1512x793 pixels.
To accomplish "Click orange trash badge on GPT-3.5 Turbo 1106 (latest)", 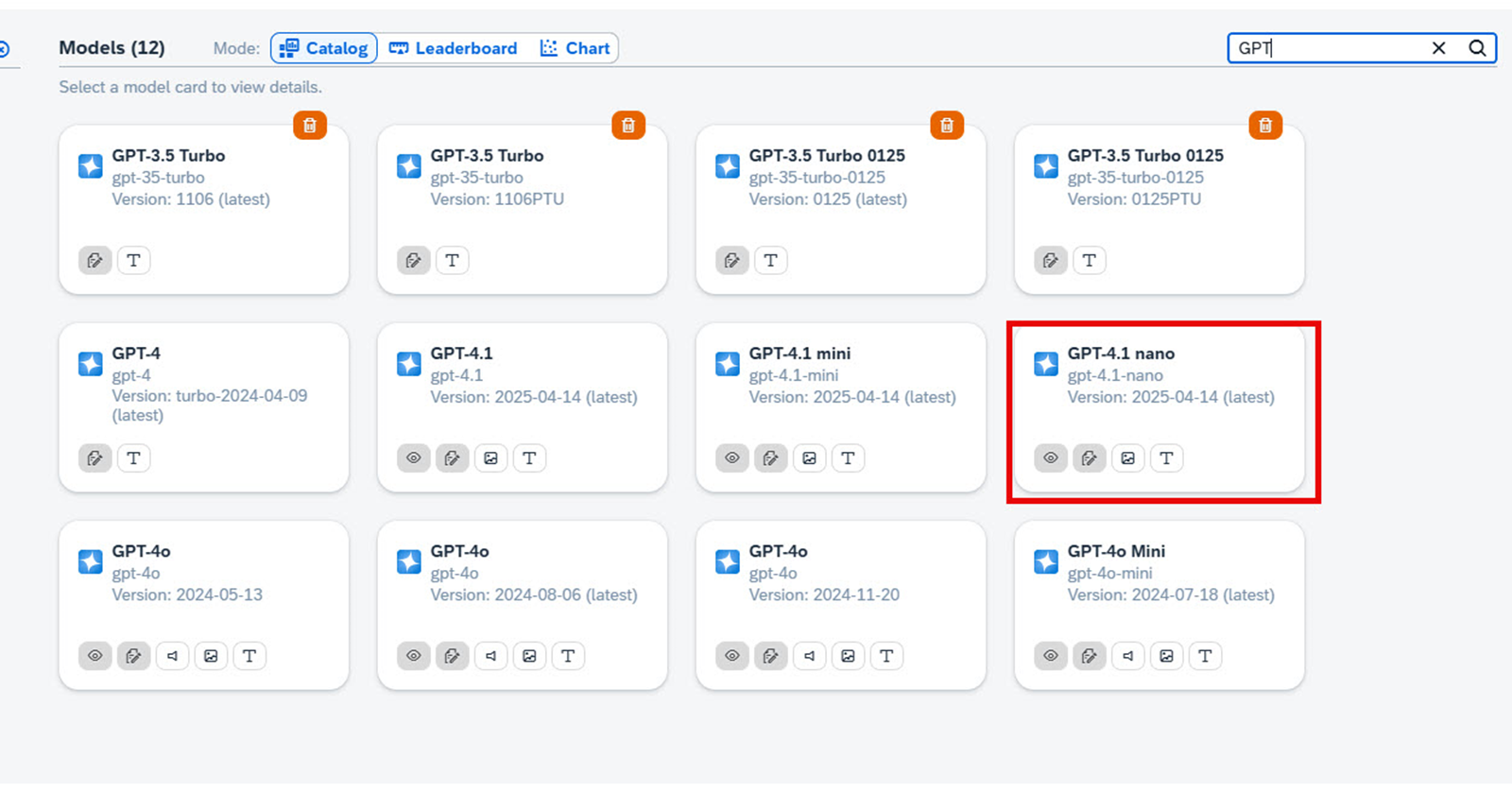I will 310,126.
